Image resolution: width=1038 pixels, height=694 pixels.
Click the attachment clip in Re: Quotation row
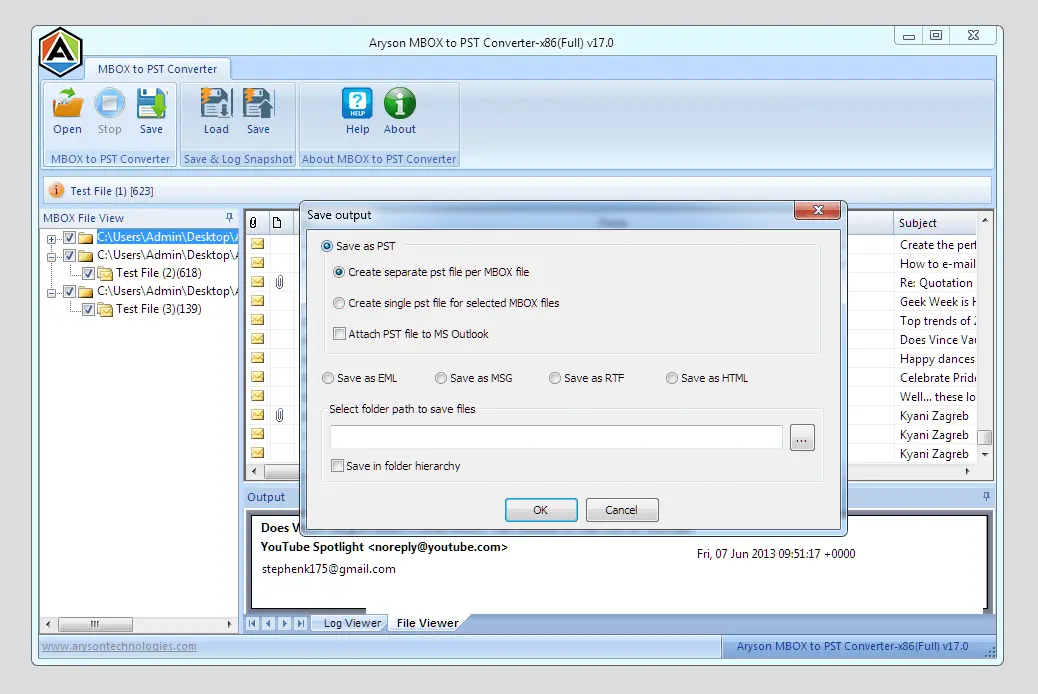279,282
